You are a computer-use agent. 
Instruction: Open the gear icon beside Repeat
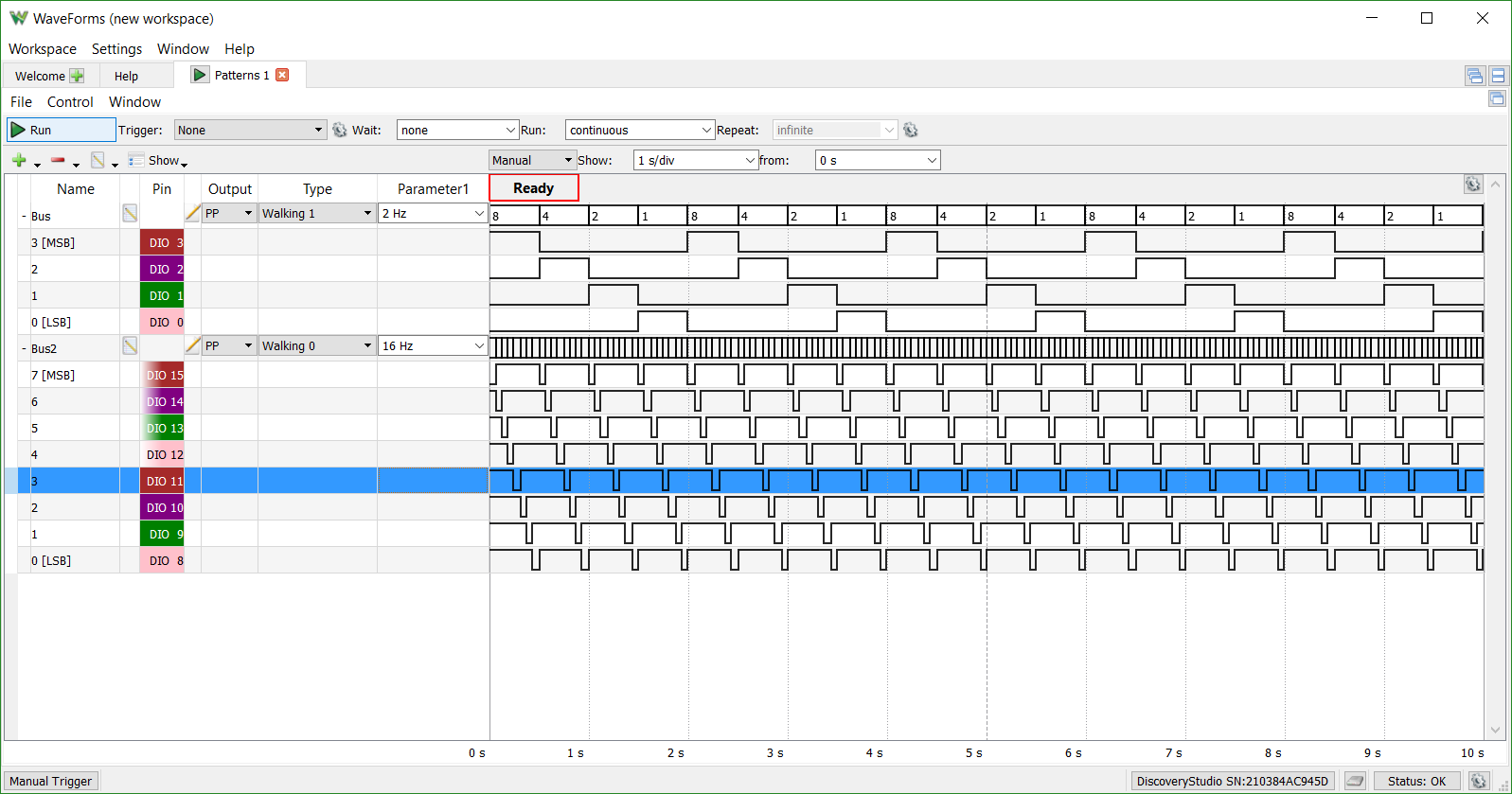click(911, 131)
